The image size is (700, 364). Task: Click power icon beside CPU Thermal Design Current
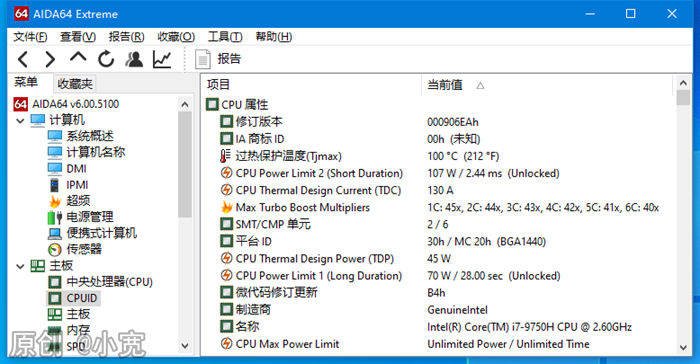pos(226,190)
